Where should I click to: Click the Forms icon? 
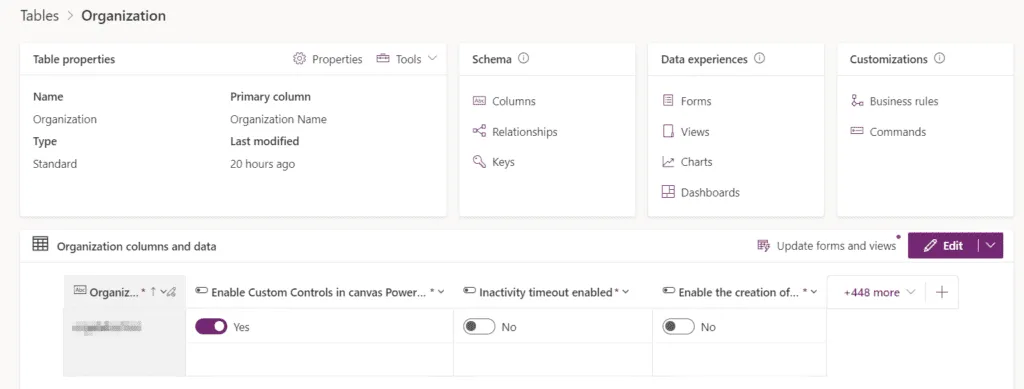[668, 101]
